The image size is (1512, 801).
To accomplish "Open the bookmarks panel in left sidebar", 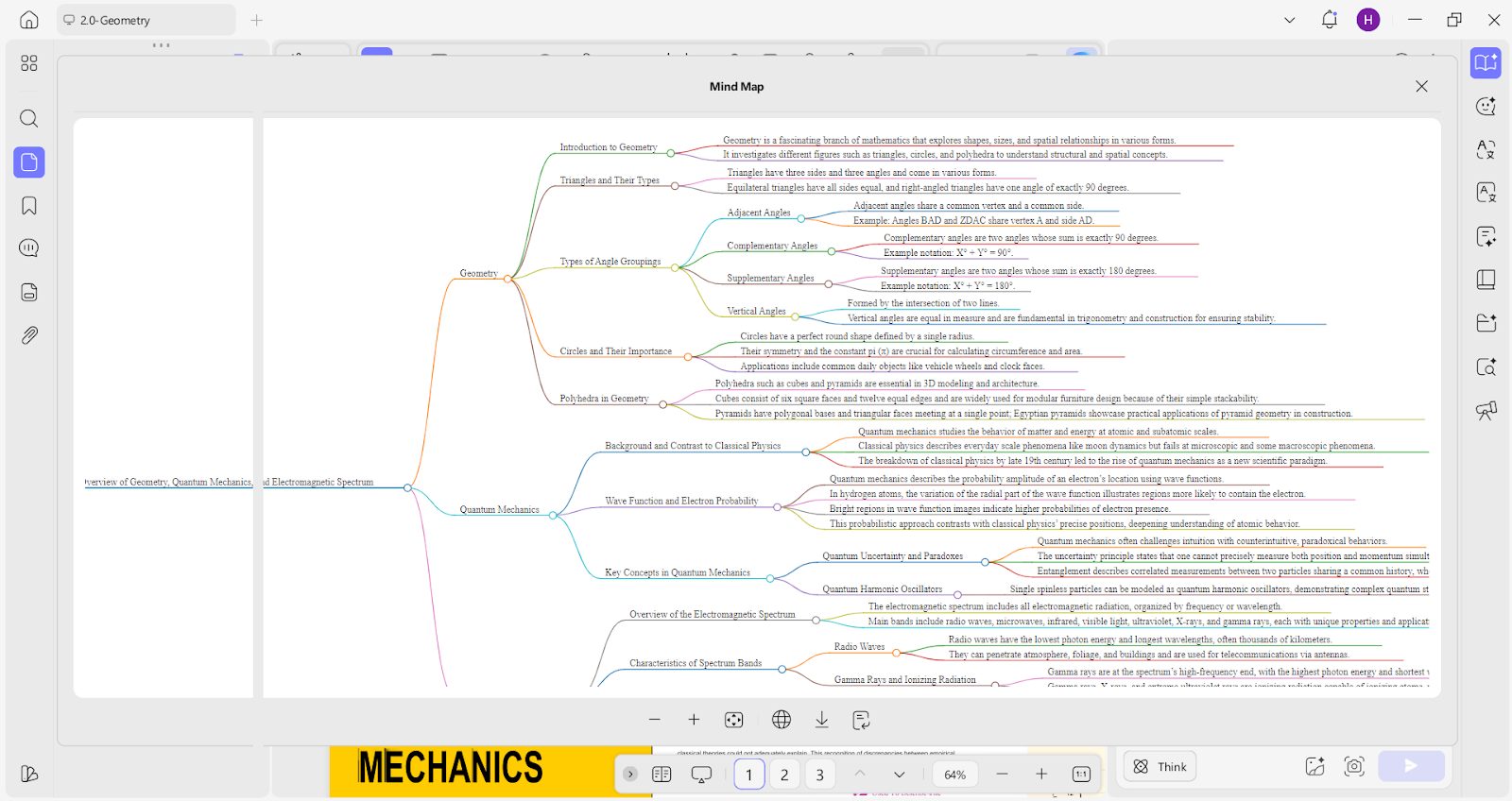I will tap(29, 206).
